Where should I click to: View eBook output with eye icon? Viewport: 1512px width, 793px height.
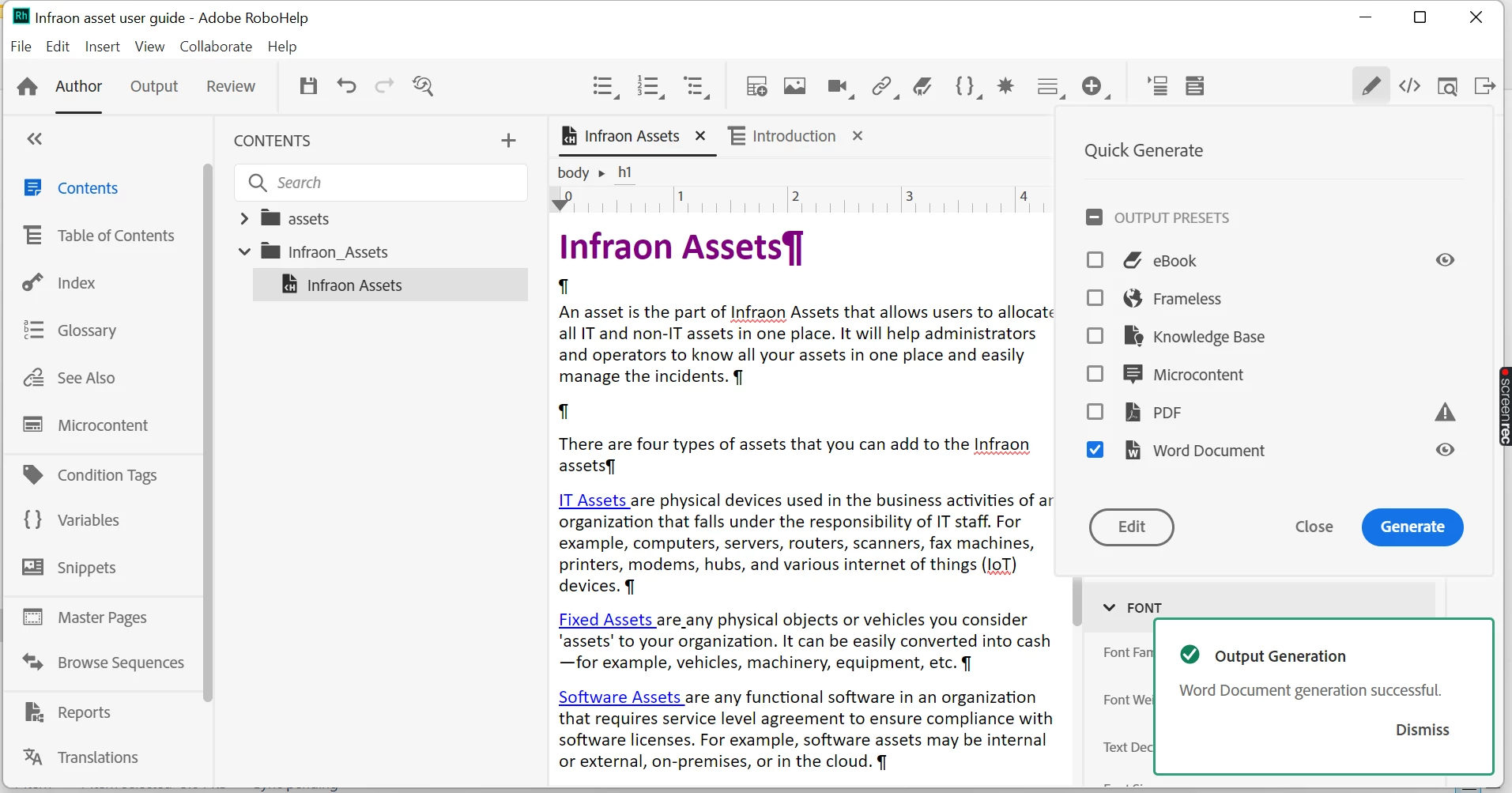[1445, 260]
